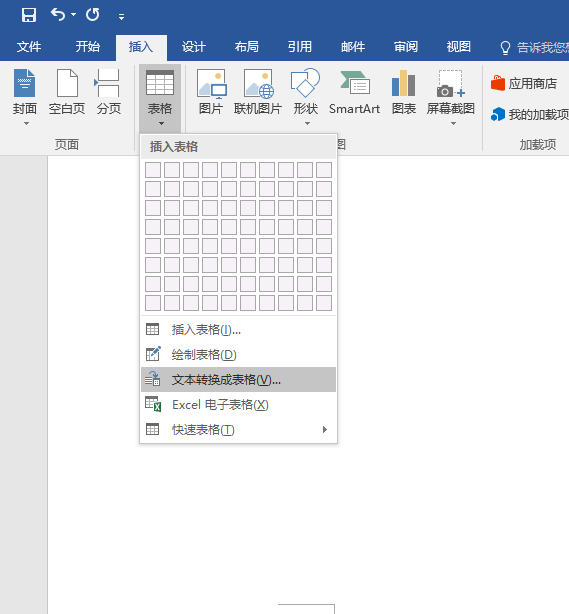Open 我的加载项 add-ins
Viewport: 569px width, 614px height.
[529, 114]
